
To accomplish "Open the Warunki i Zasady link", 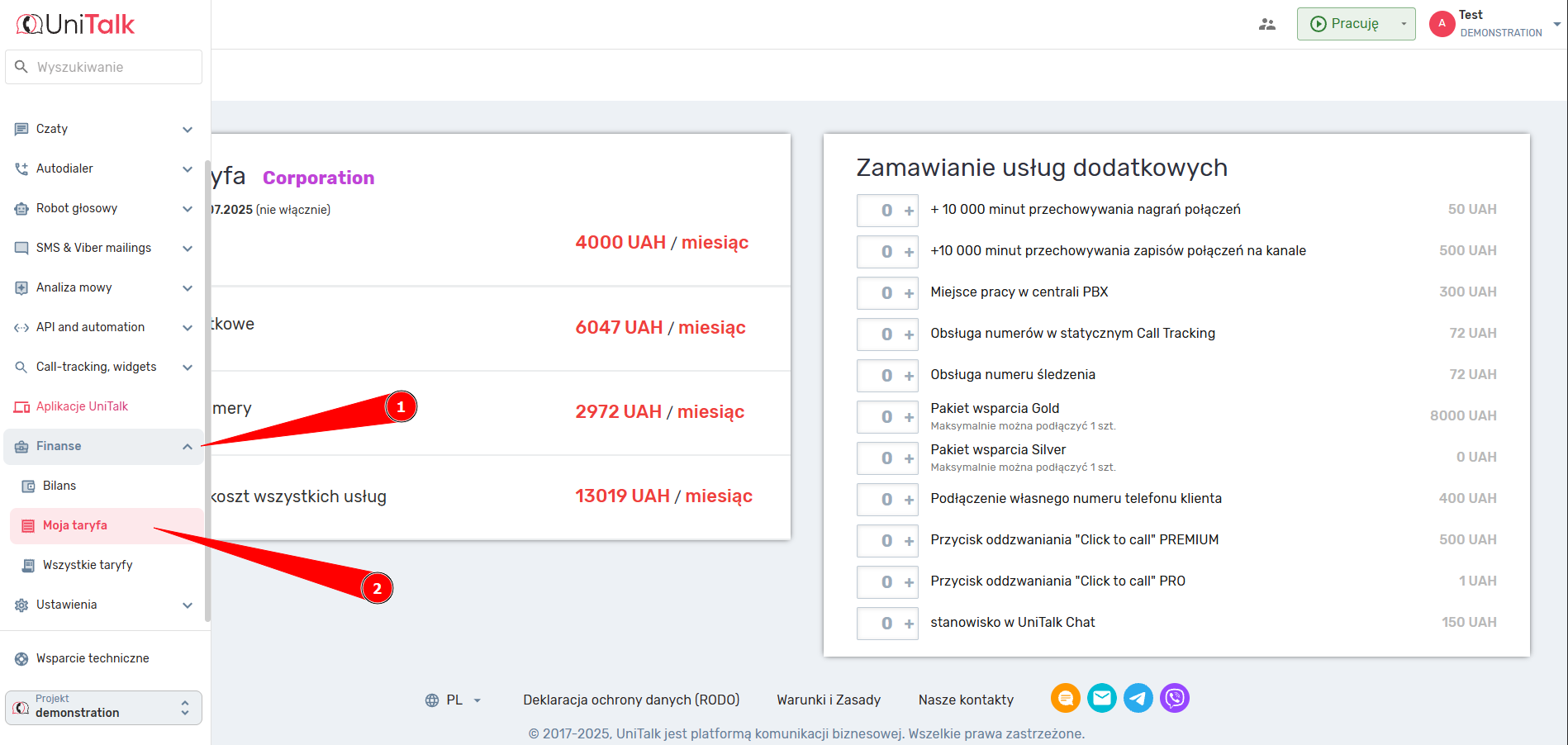I will 828,700.
